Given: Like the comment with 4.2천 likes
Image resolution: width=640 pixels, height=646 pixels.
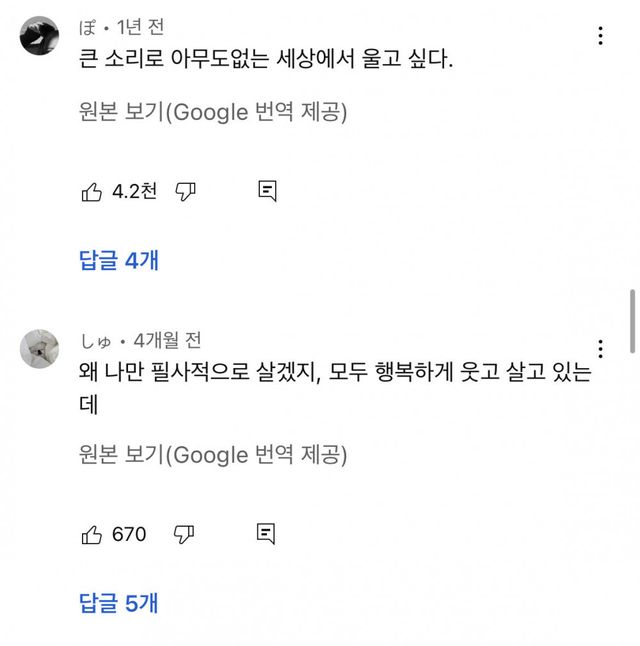Looking at the screenshot, I should [91, 192].
